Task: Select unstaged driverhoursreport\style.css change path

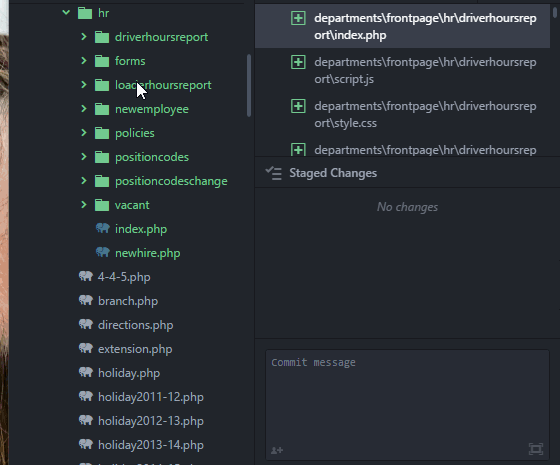Action: (425, 114)
